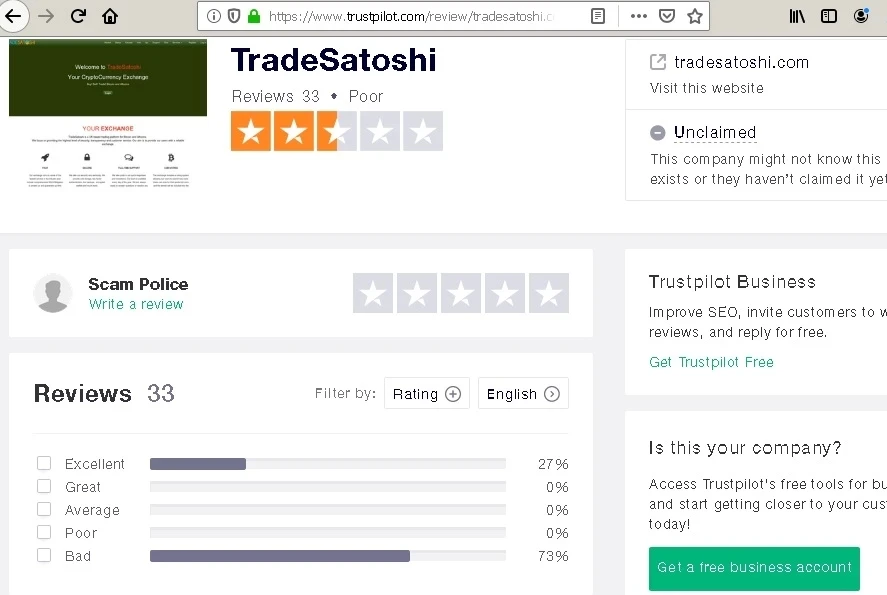Open the Library icon in toolbar
Image resolution: width=887 pixels, height=595 pixels.
(x=797, y=16)
